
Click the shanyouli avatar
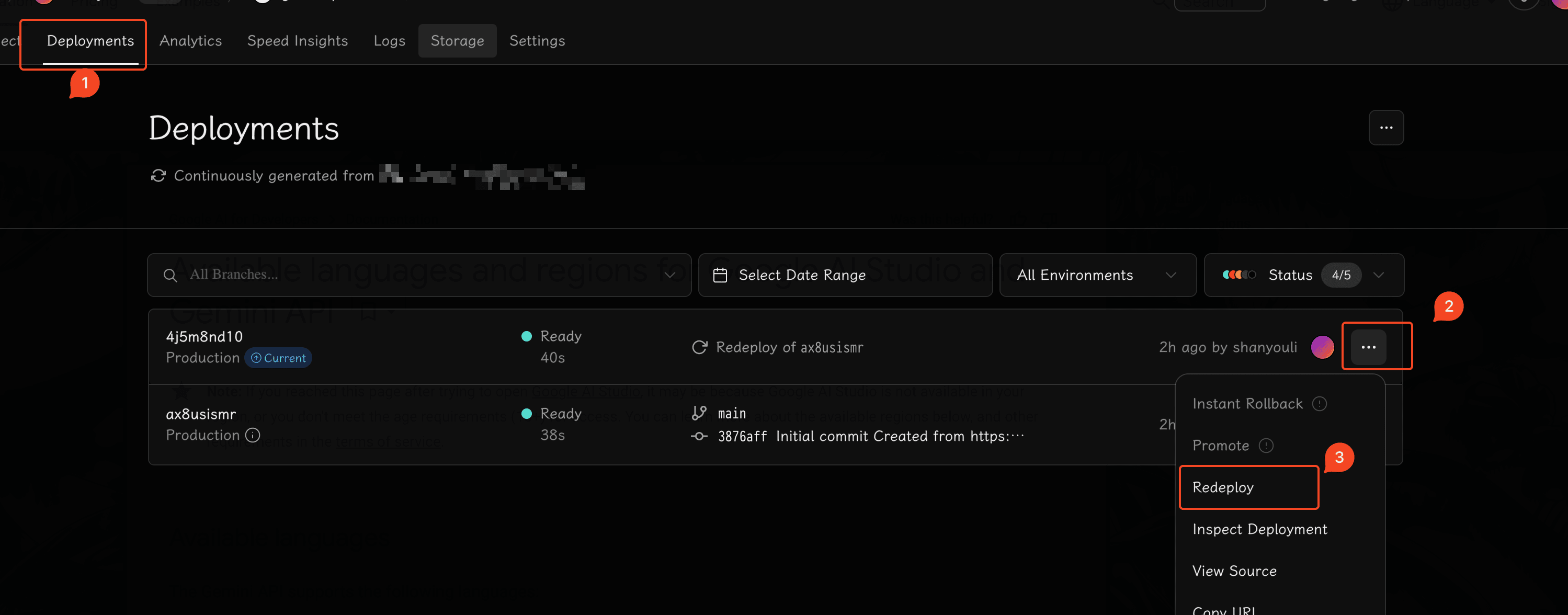[x=1322, y=347]
